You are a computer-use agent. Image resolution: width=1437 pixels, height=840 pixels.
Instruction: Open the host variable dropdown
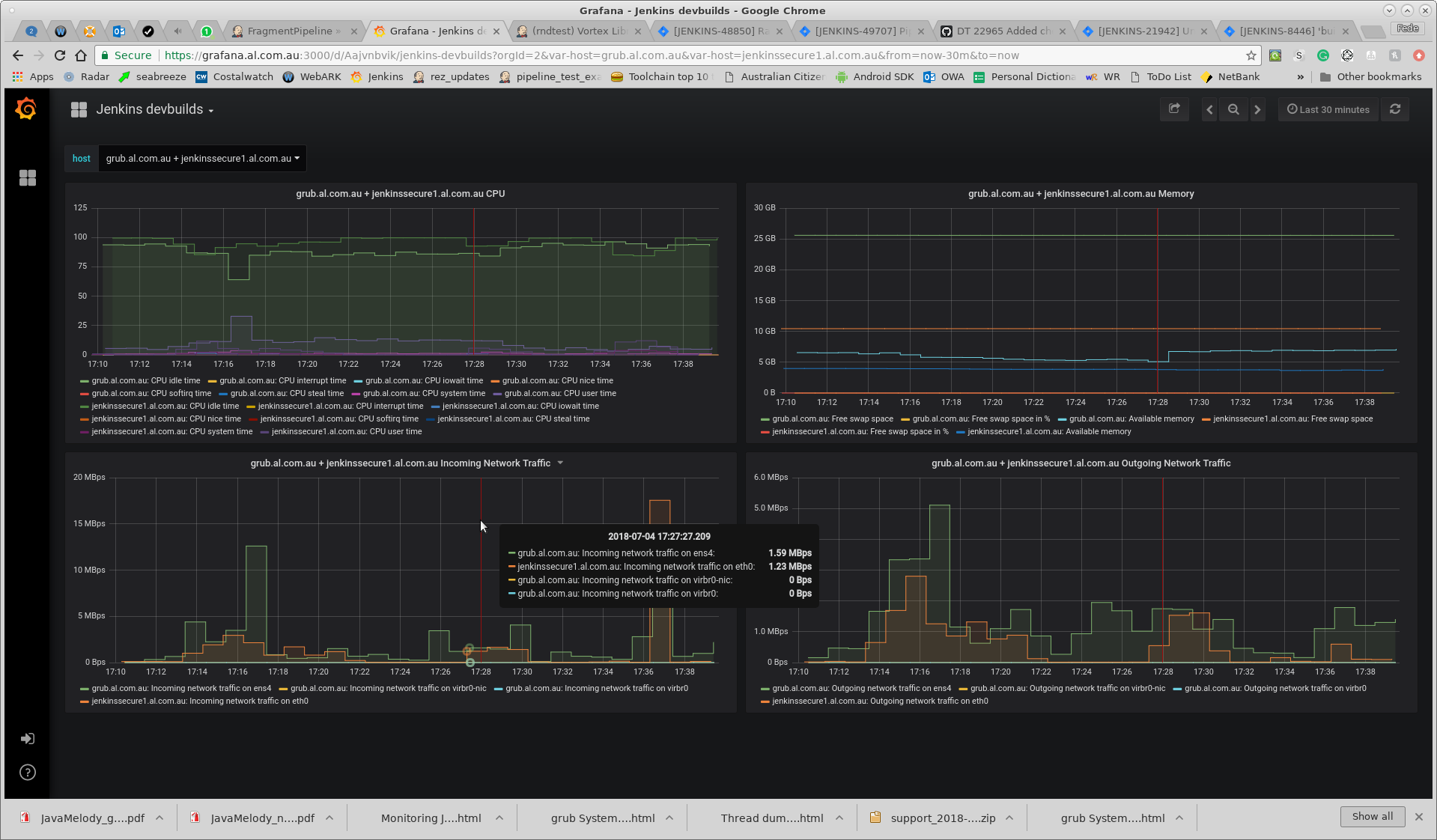[x=202, y=159]
